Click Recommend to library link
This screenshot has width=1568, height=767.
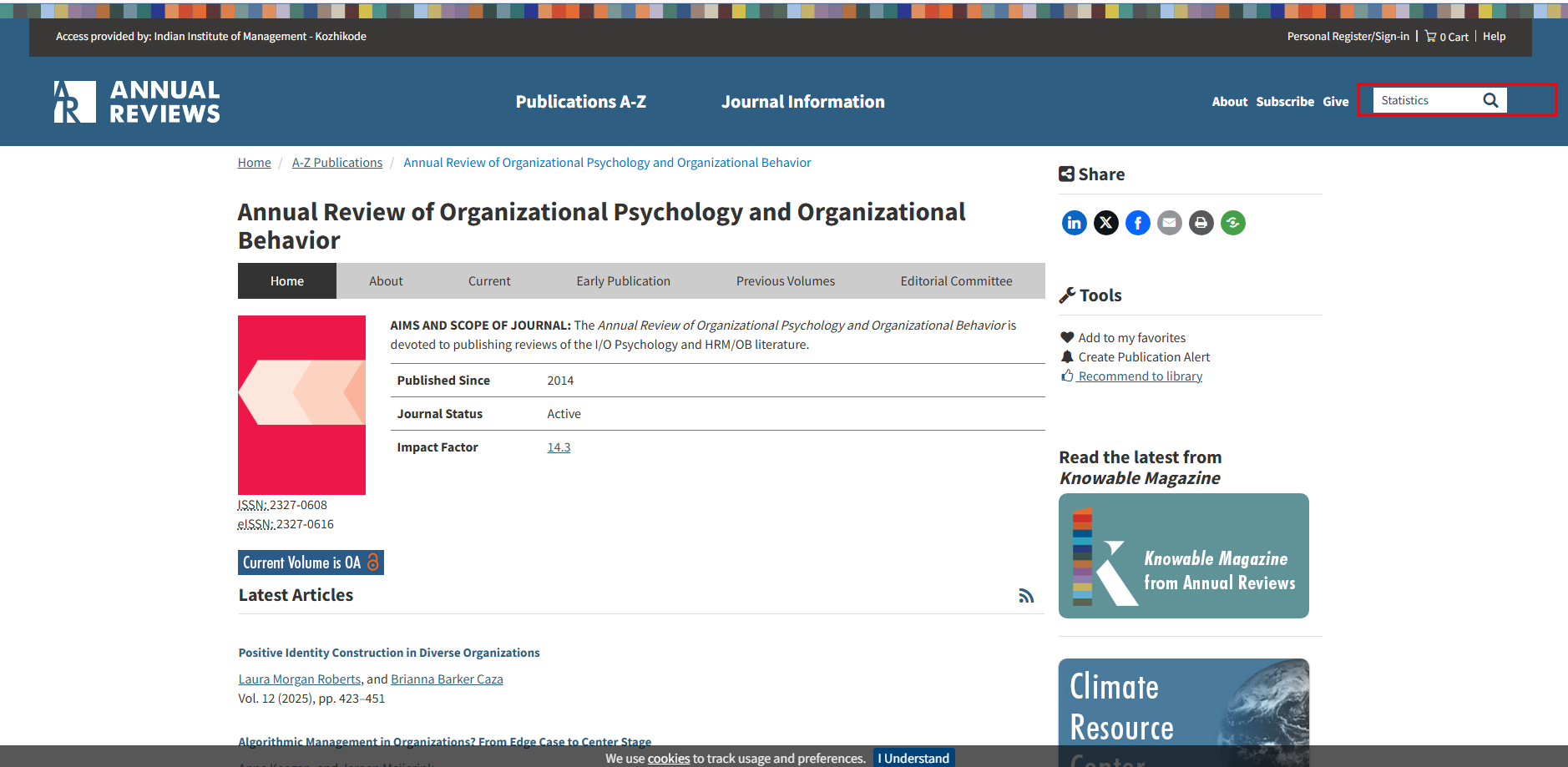1140,376
